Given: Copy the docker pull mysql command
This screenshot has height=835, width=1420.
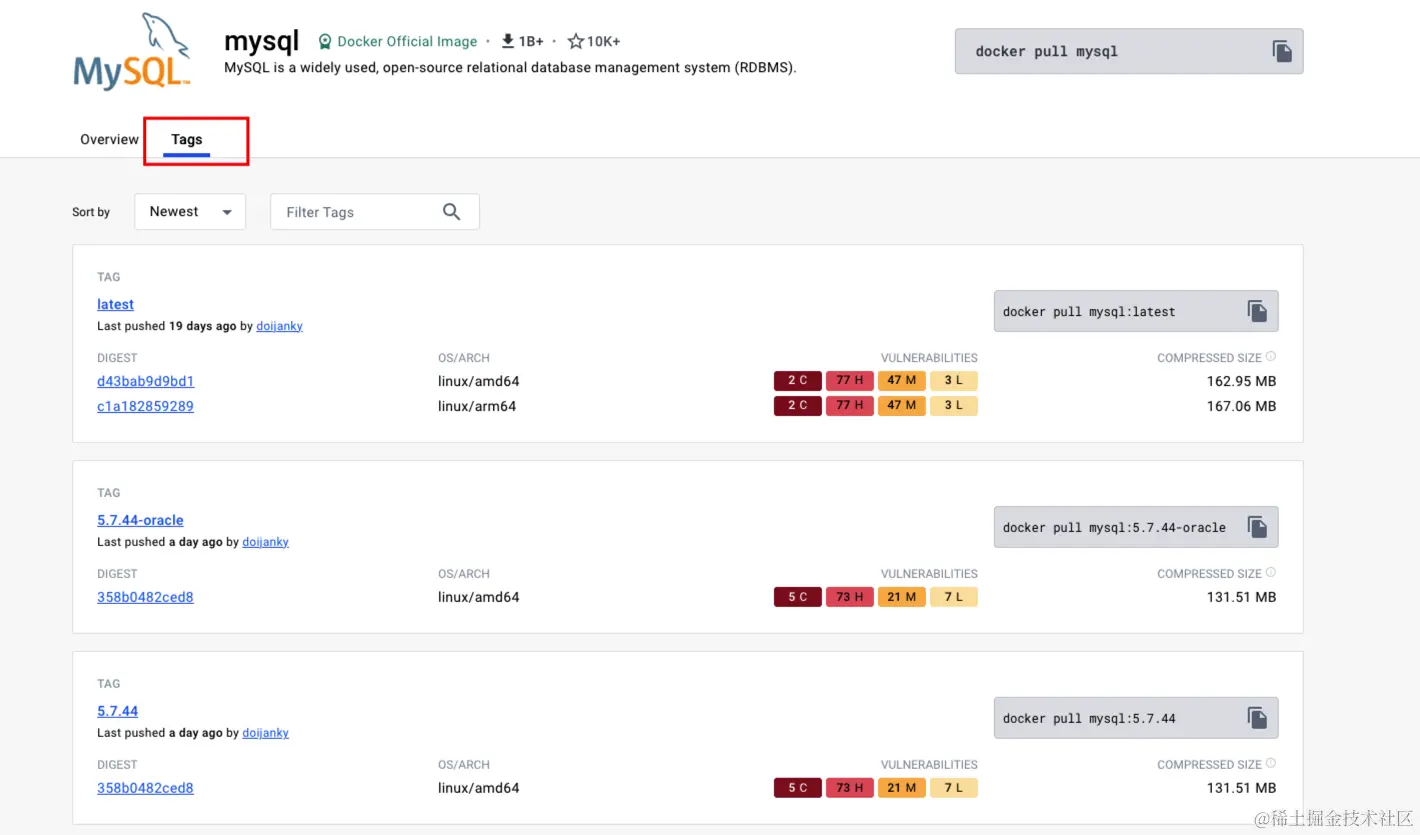Looking at the screenshot, I should click(1282, 52).
